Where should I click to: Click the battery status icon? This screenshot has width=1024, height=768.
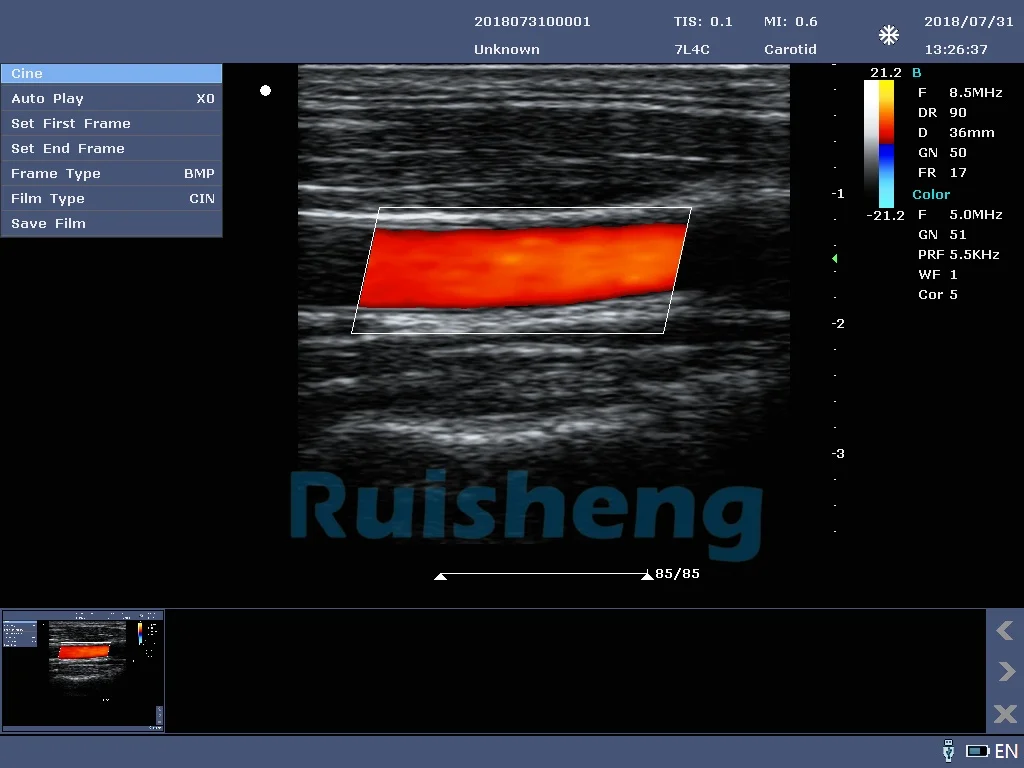coord(977,751)
